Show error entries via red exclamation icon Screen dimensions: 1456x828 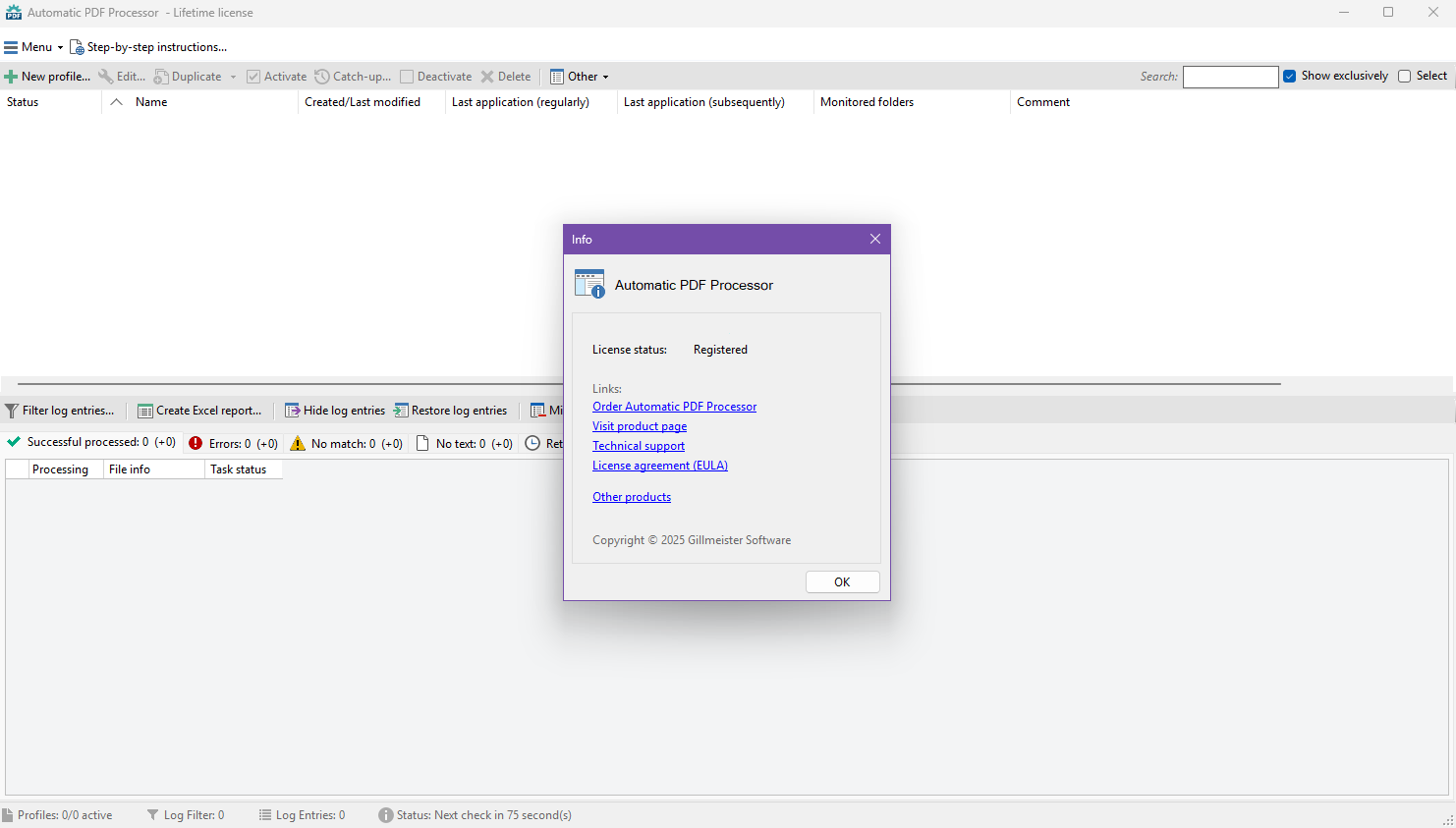[196, 443]
